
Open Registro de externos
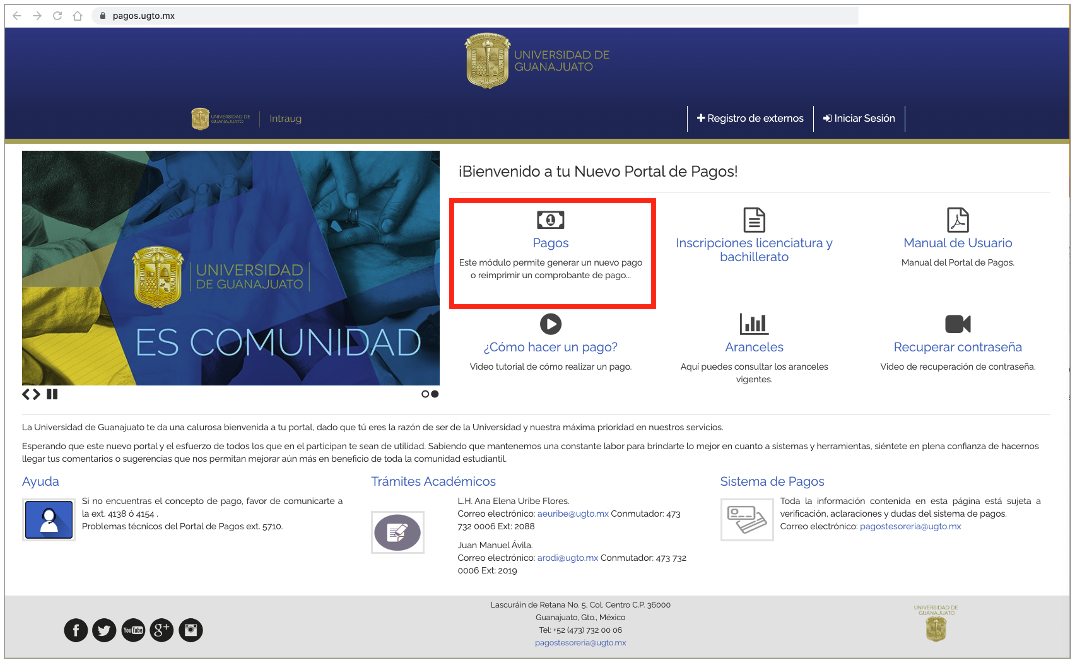(750, 119)
